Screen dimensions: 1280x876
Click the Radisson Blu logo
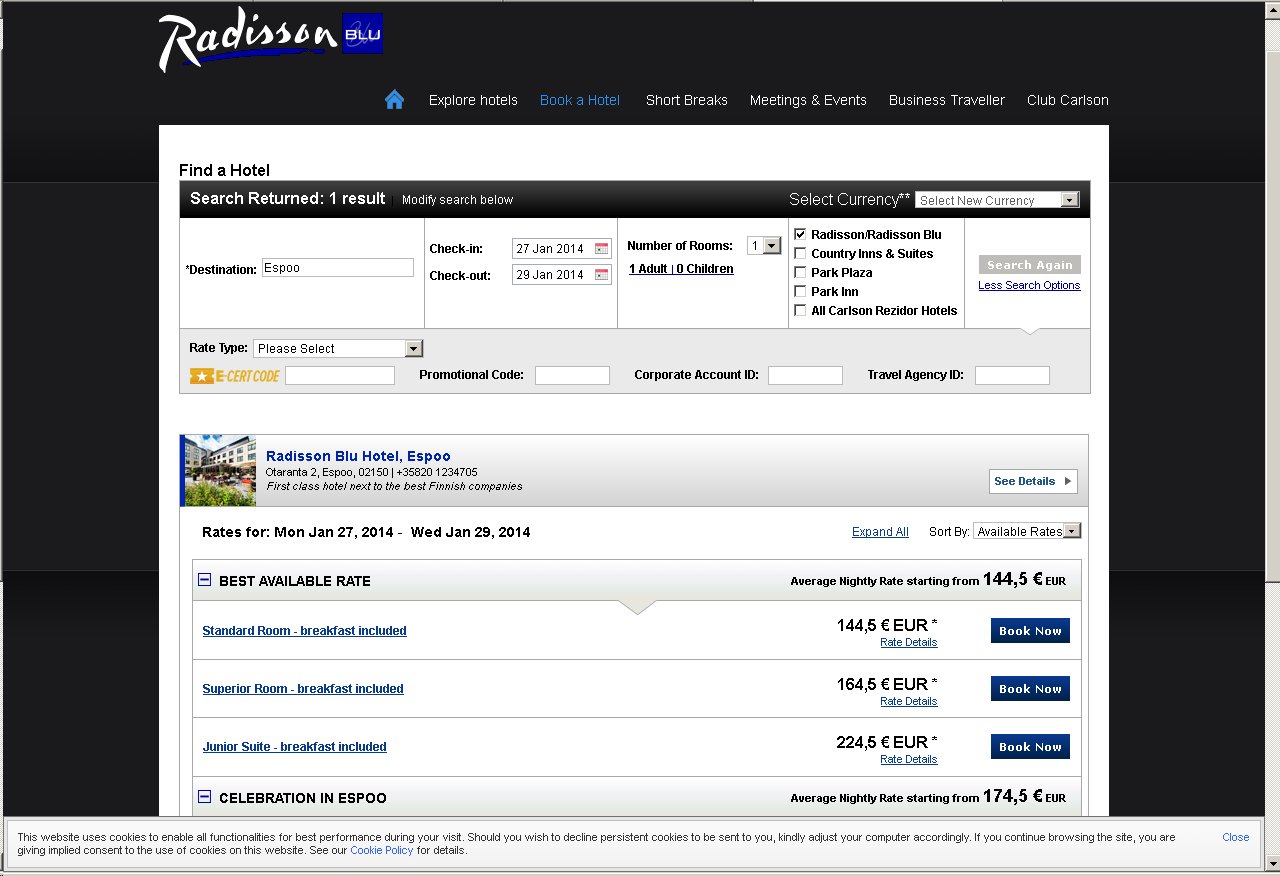click(x=270, y=42)
